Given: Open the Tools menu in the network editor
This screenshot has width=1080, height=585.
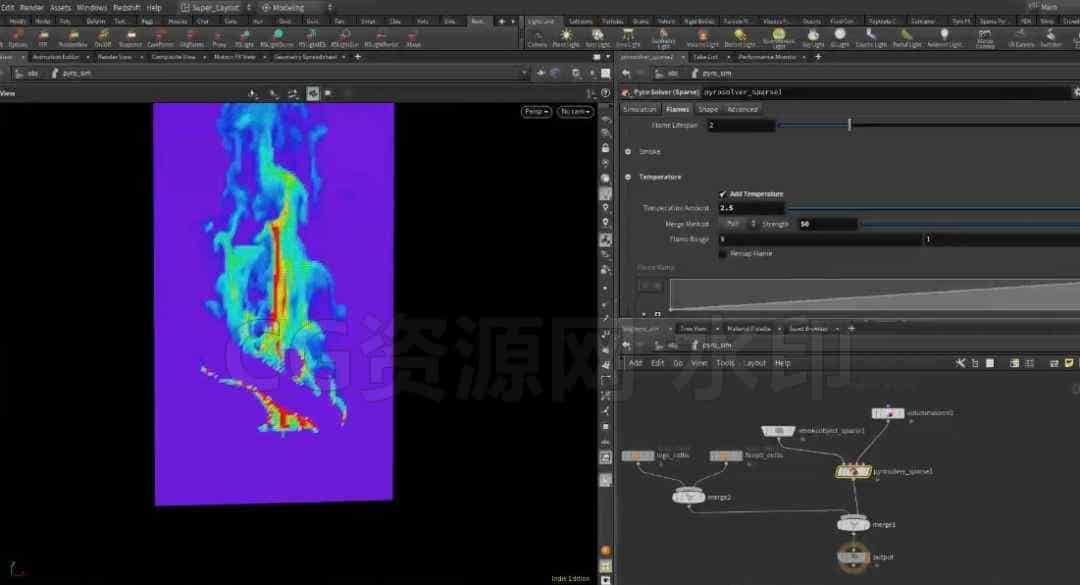Looking at the screenshot, I should (x=725, y=363).
